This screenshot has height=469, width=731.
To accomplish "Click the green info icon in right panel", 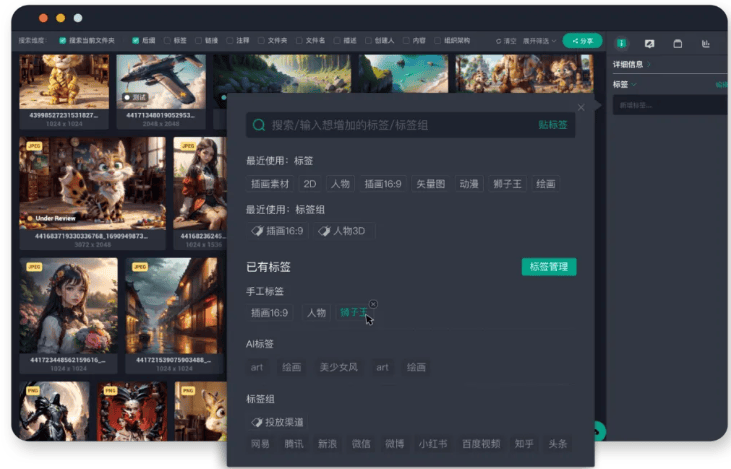I will (x=621, y=43).
